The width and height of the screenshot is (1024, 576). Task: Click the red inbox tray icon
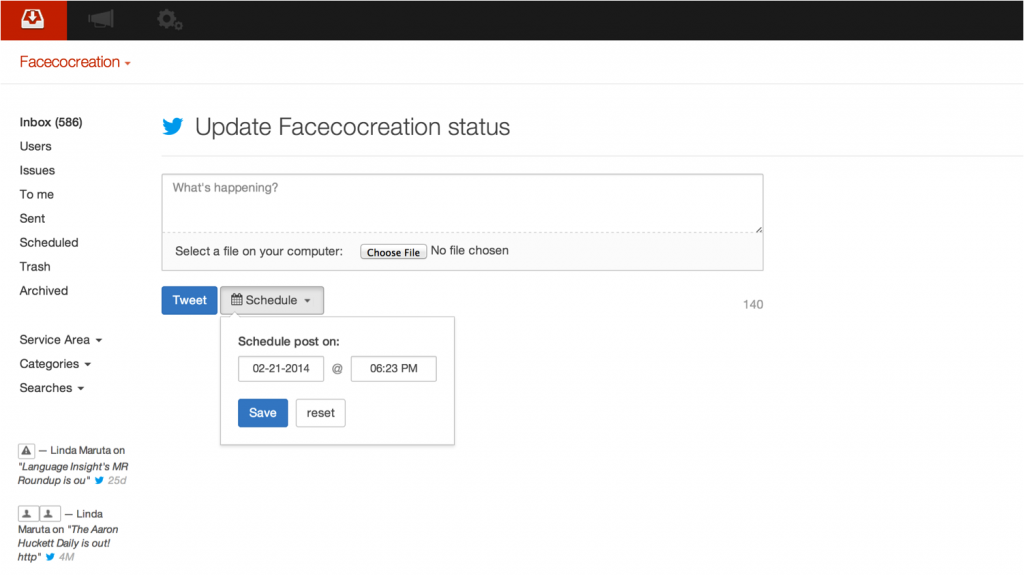point(33,19)
